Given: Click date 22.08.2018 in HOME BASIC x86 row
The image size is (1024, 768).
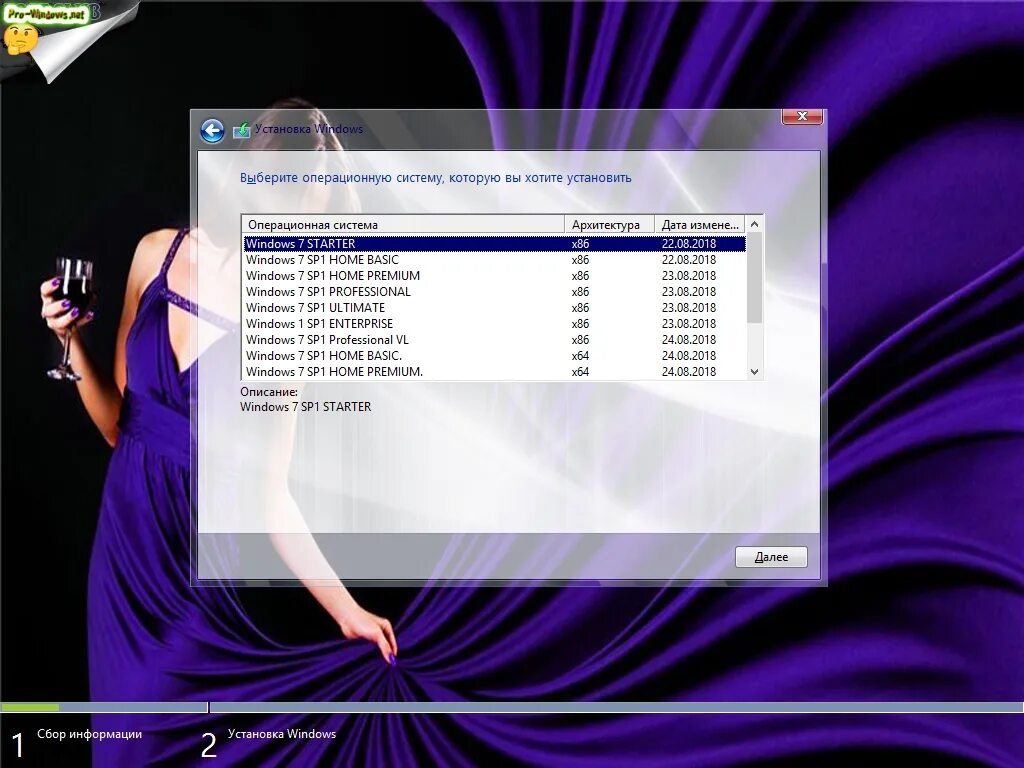Looking at the screenshot, I should (689, 260).
